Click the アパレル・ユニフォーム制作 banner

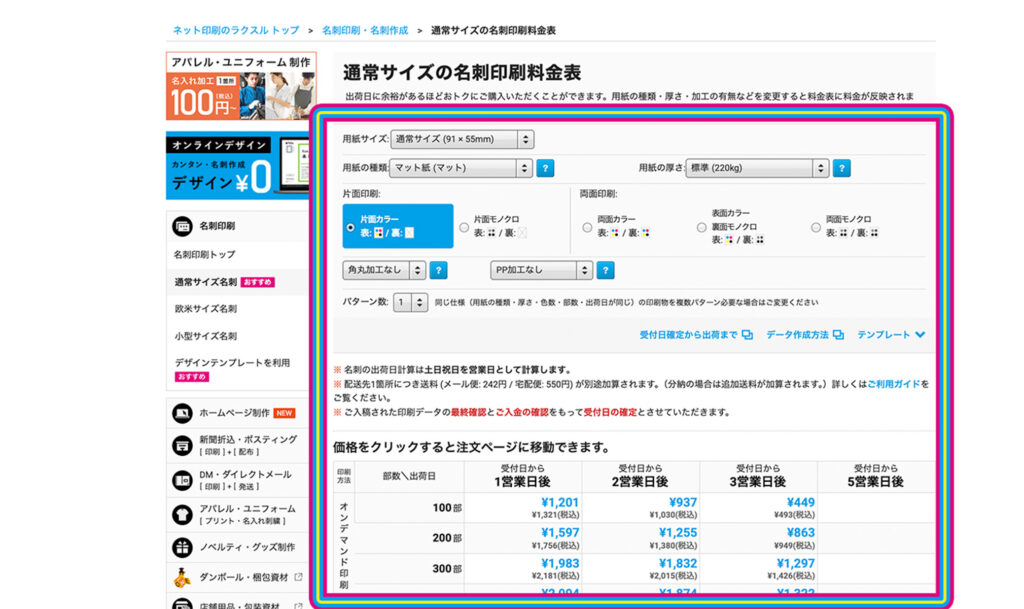(241, 86)
